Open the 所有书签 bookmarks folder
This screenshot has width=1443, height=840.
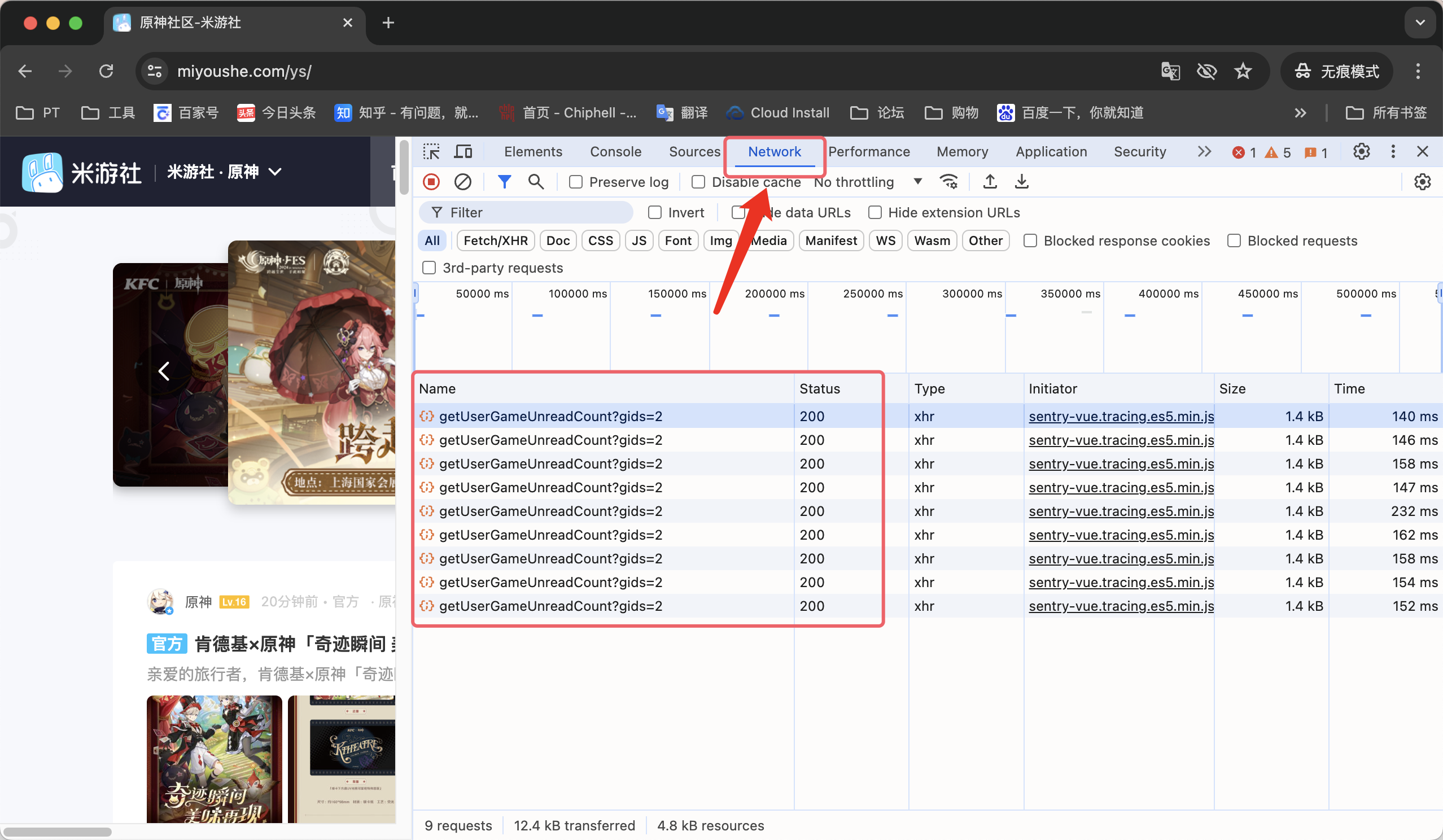[x=1387, y=113]
